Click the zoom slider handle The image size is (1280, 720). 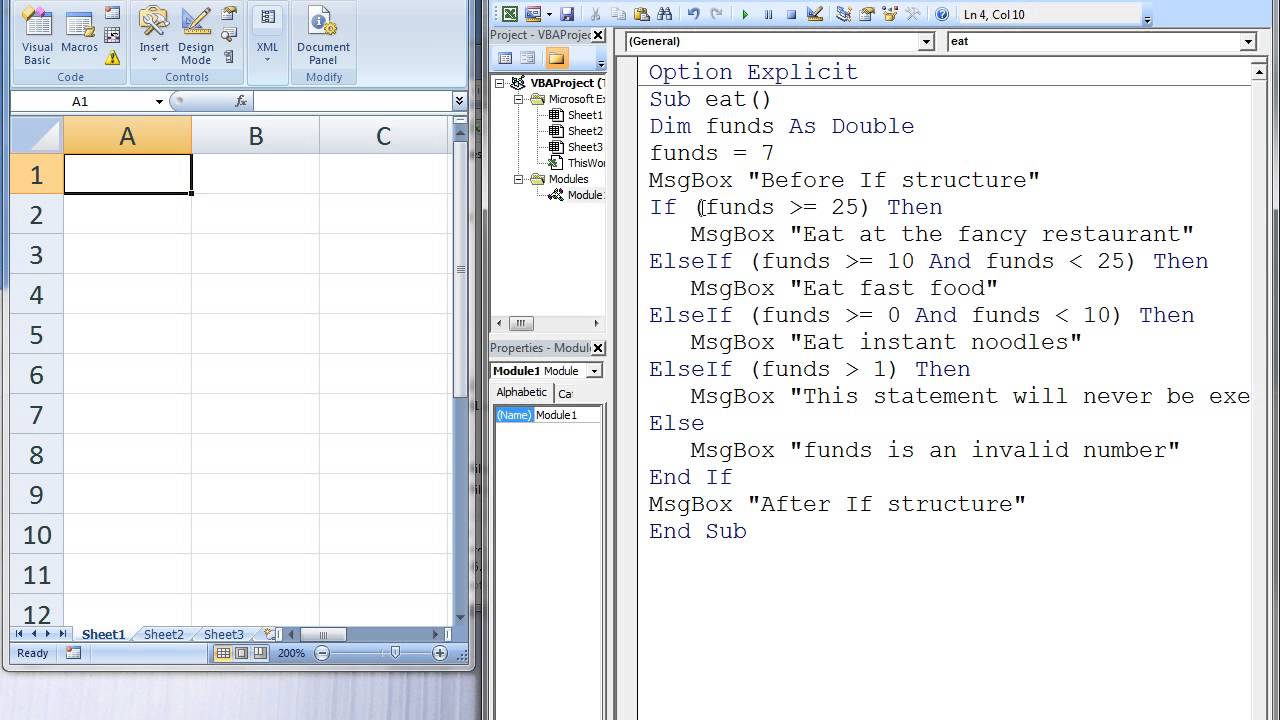[395, 653]
